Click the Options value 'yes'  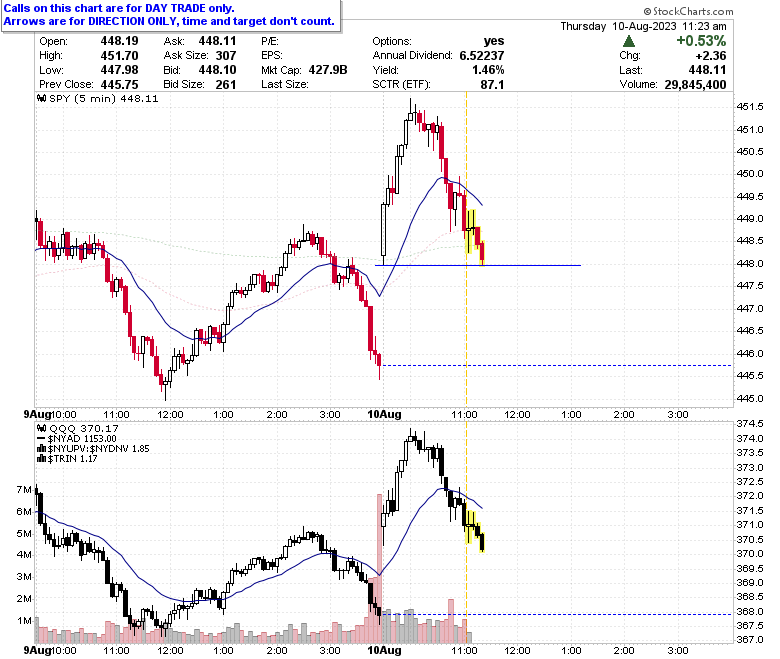click(x=493, y=41)
